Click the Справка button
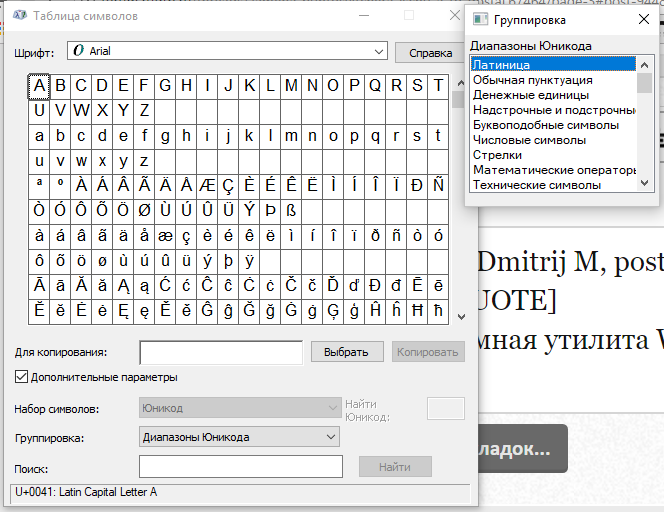Viewport: 664px width, 512px height. tap(430, 53)
